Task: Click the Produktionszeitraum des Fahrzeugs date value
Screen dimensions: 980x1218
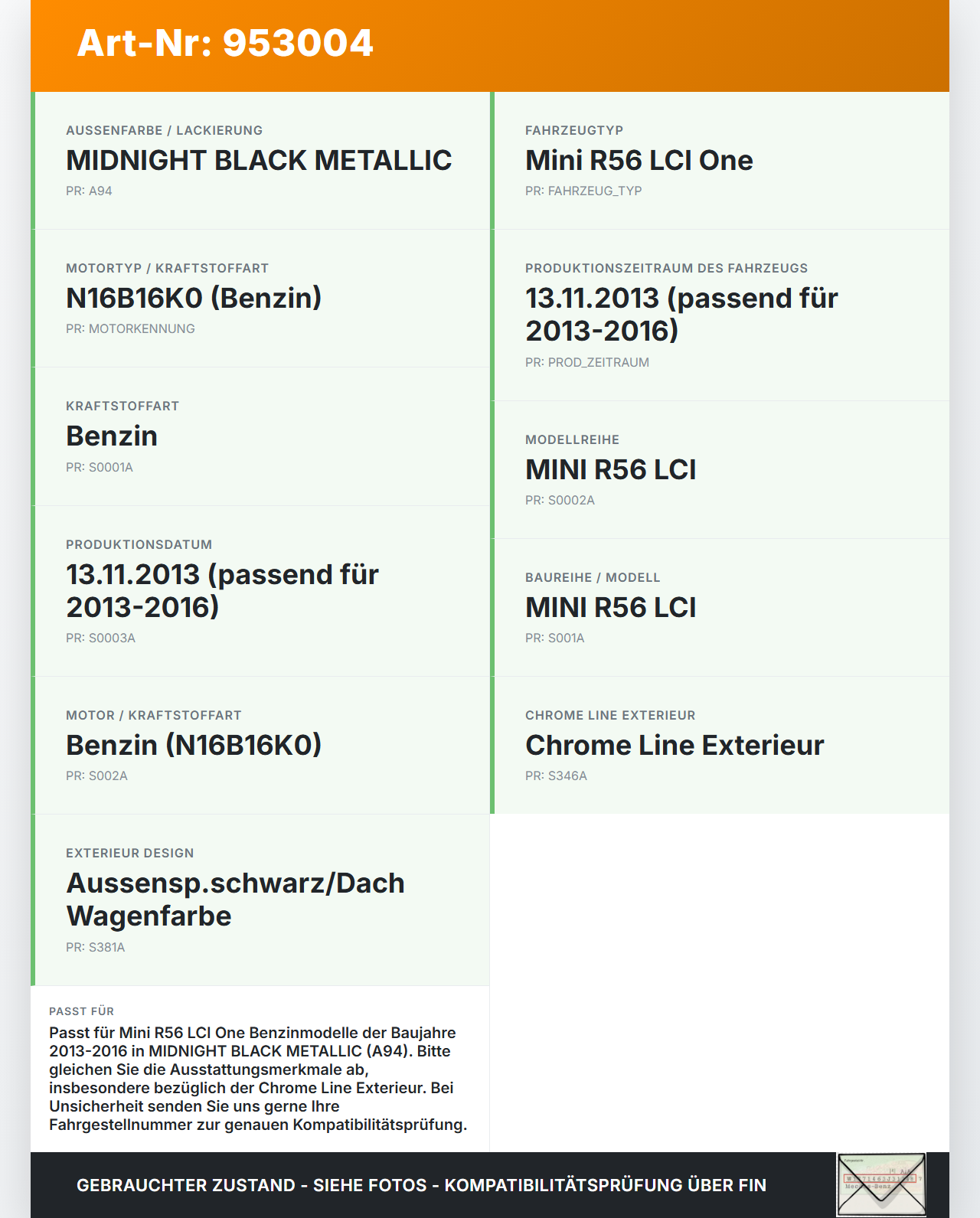Action: tap(681, 314)
